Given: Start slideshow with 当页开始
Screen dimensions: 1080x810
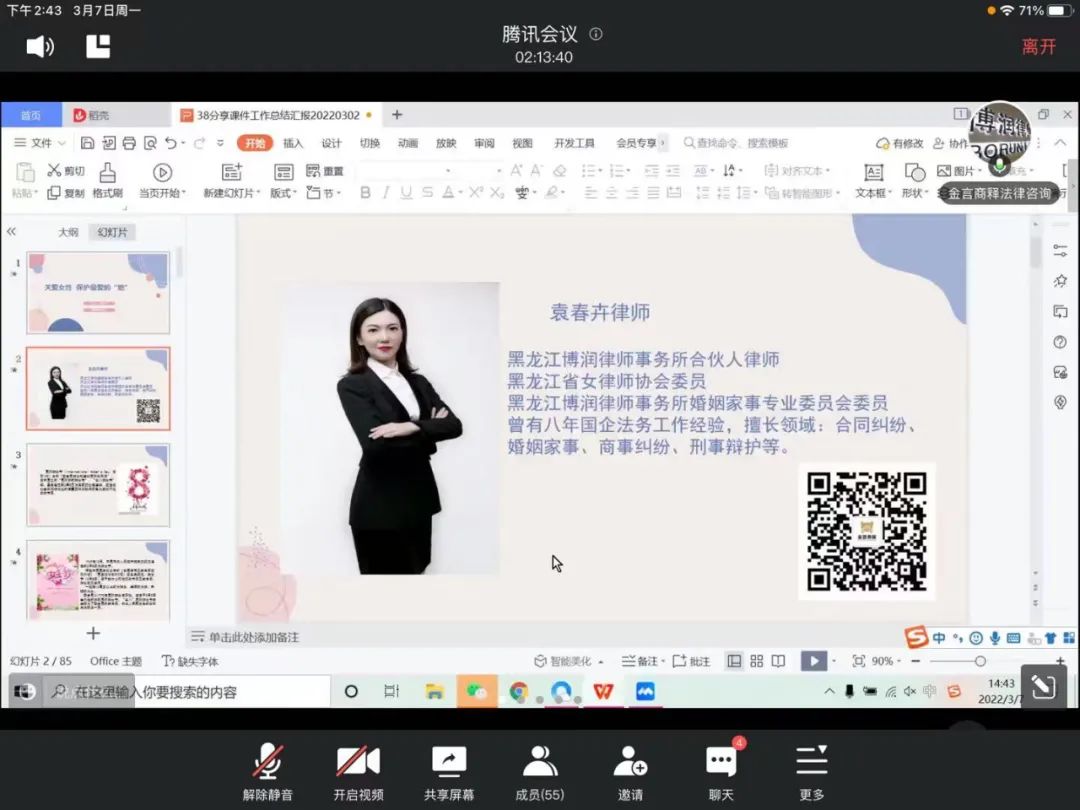Looking at the screenshot, I should pyautogui.click(x=163, y=180).
